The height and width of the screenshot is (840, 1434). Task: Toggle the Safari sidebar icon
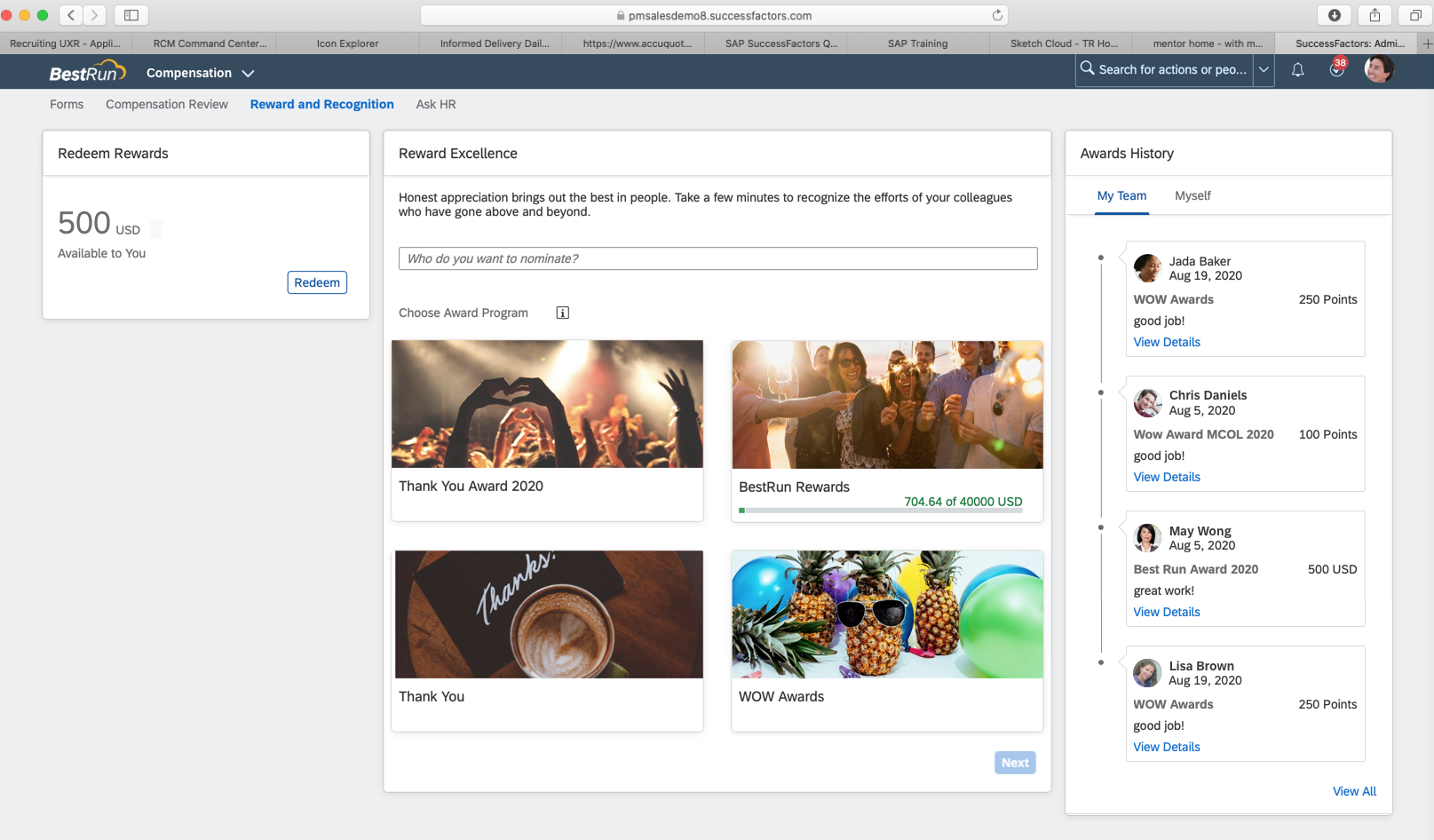tap(131, 15)
